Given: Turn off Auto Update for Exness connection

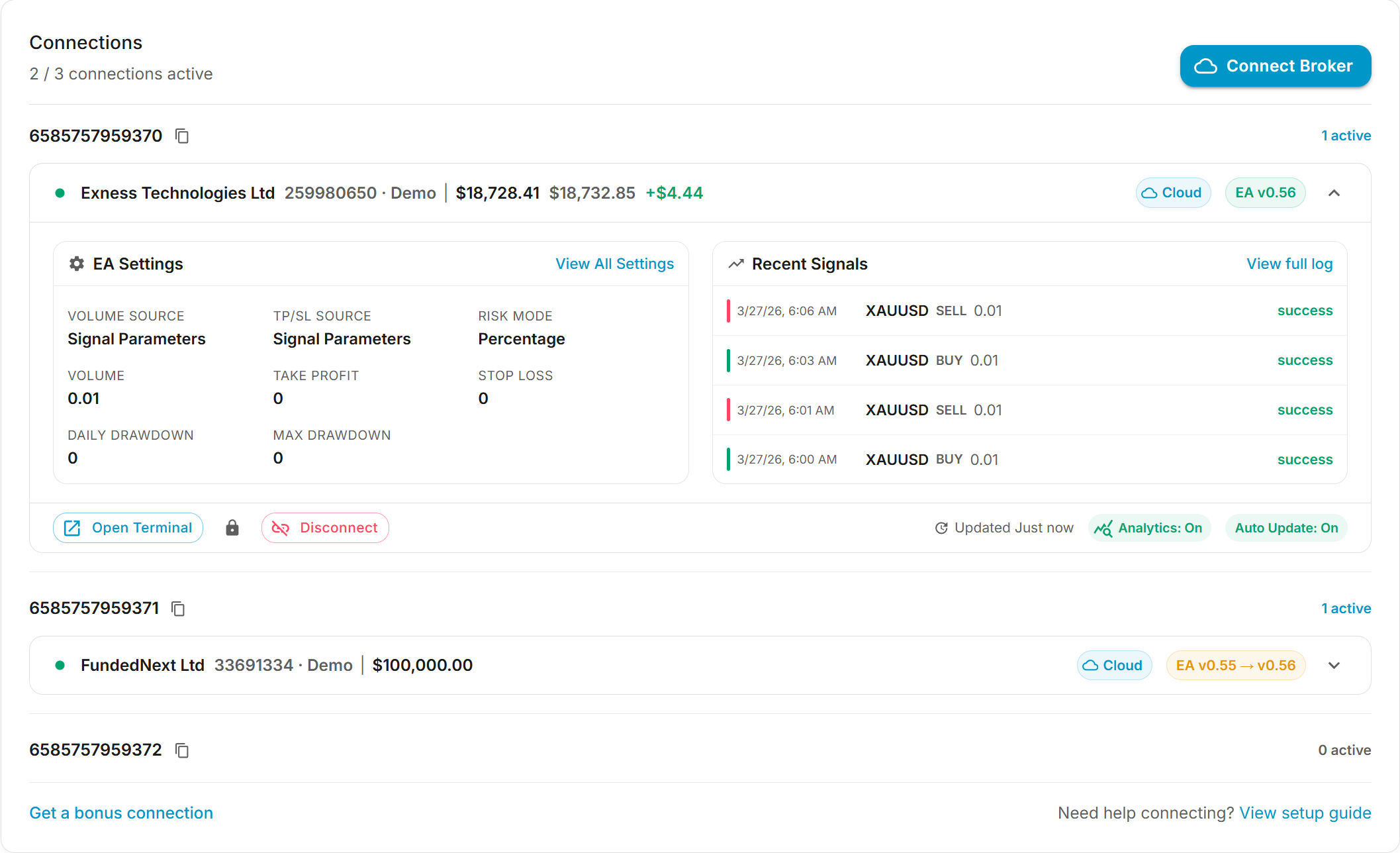Looking at the screenshot, I should click(x=1285, y=528).
